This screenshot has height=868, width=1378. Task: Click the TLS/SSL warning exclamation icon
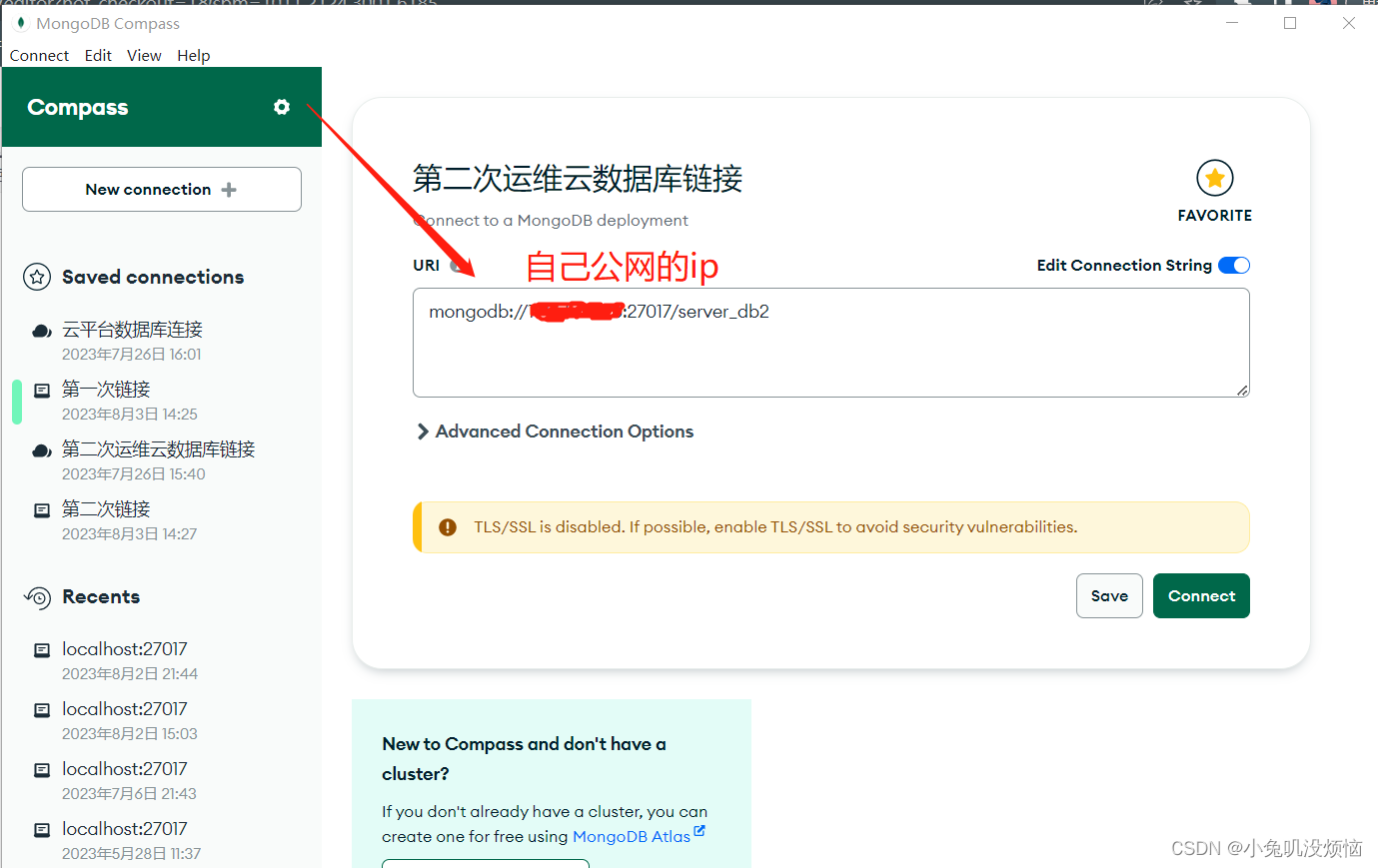click(x=448, y=527)
